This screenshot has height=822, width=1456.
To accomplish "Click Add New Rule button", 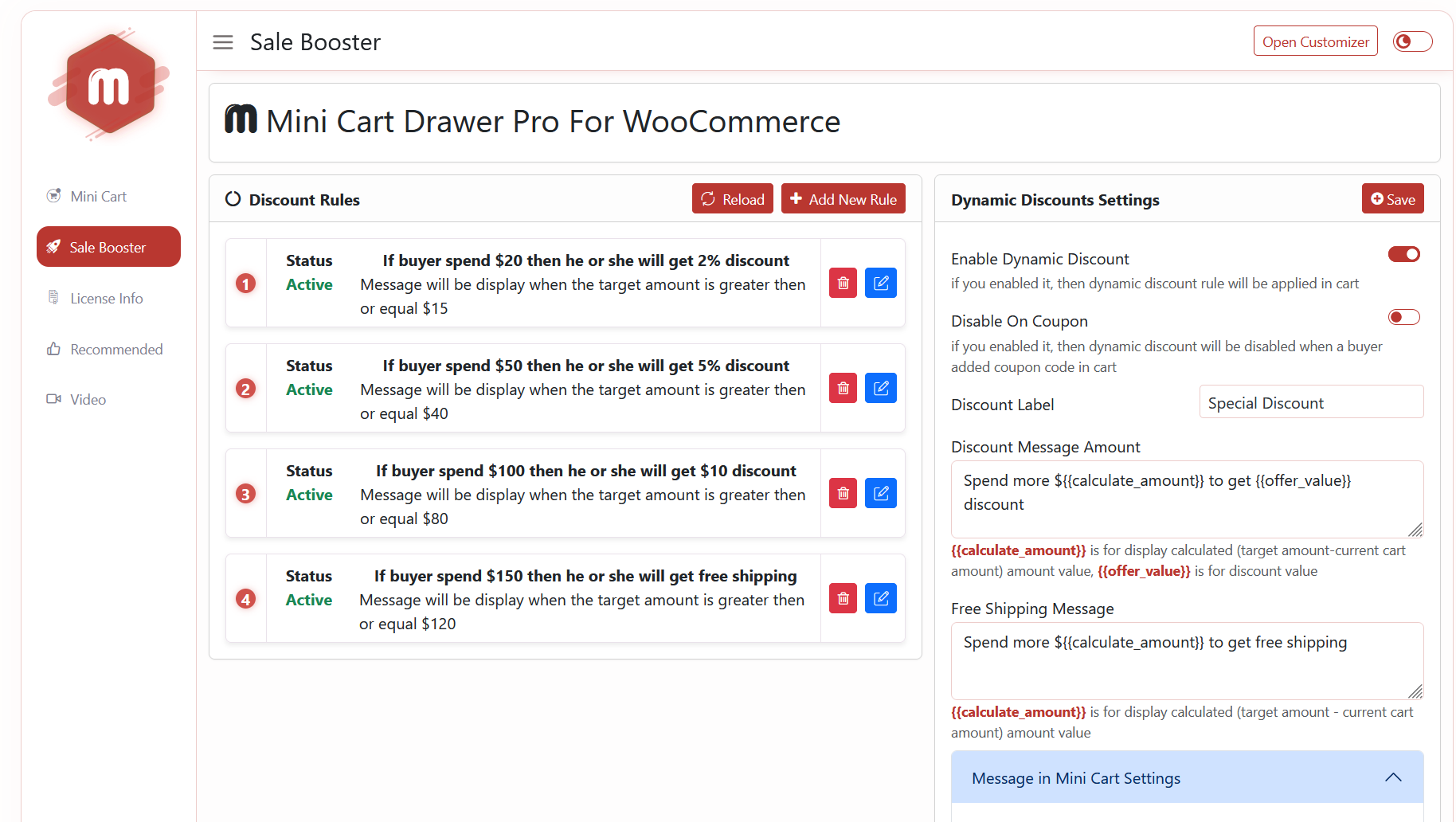I will pyautogui.click(x=843, y=198).
